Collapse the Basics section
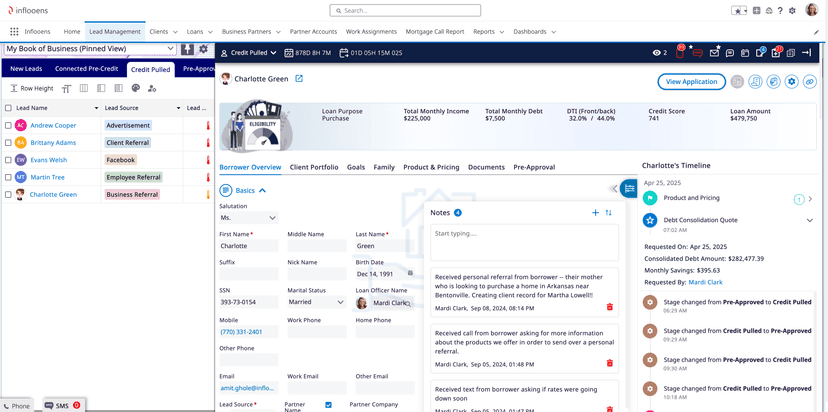 262,190
